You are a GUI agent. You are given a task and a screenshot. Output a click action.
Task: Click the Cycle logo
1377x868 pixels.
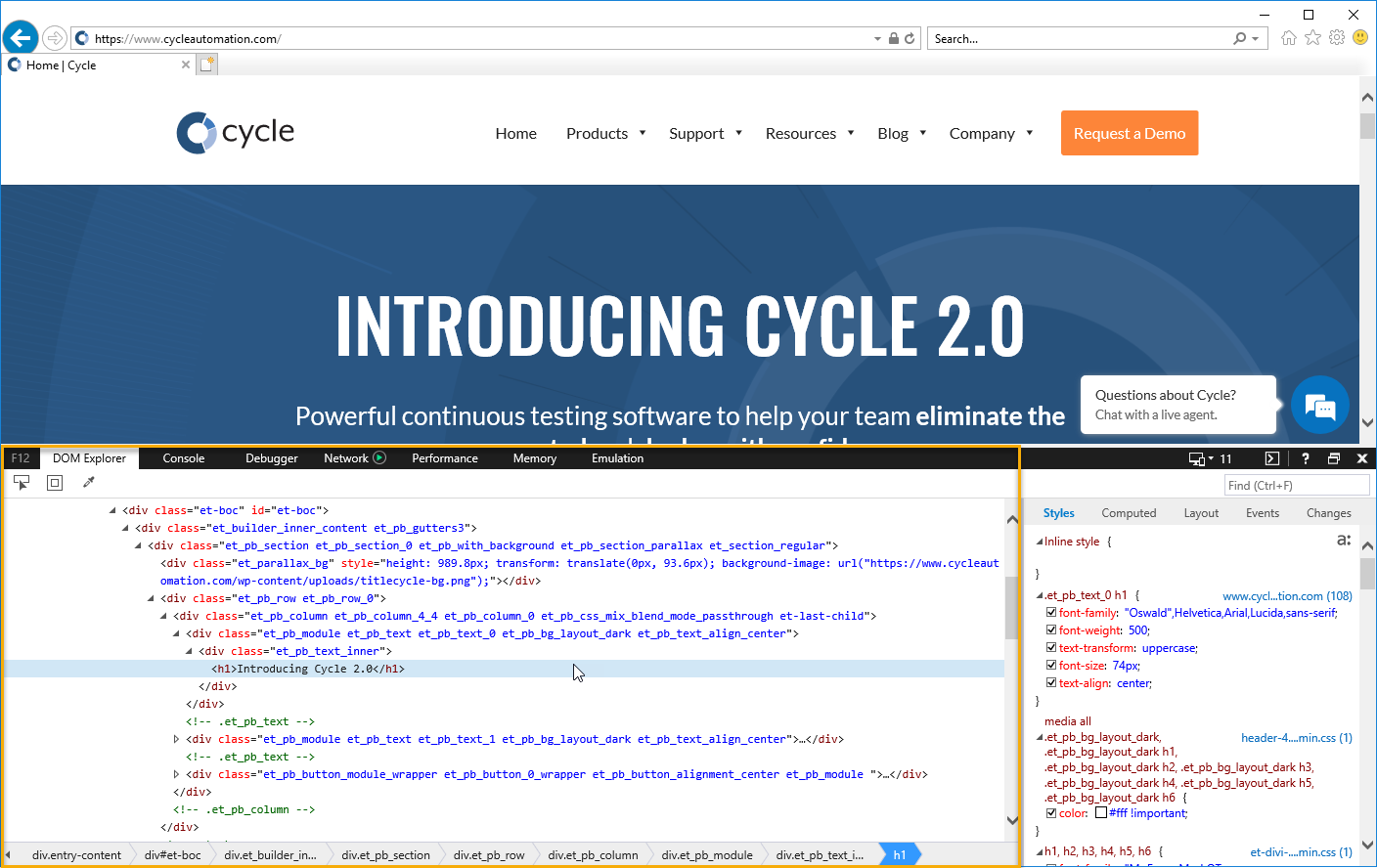[235, 132]
